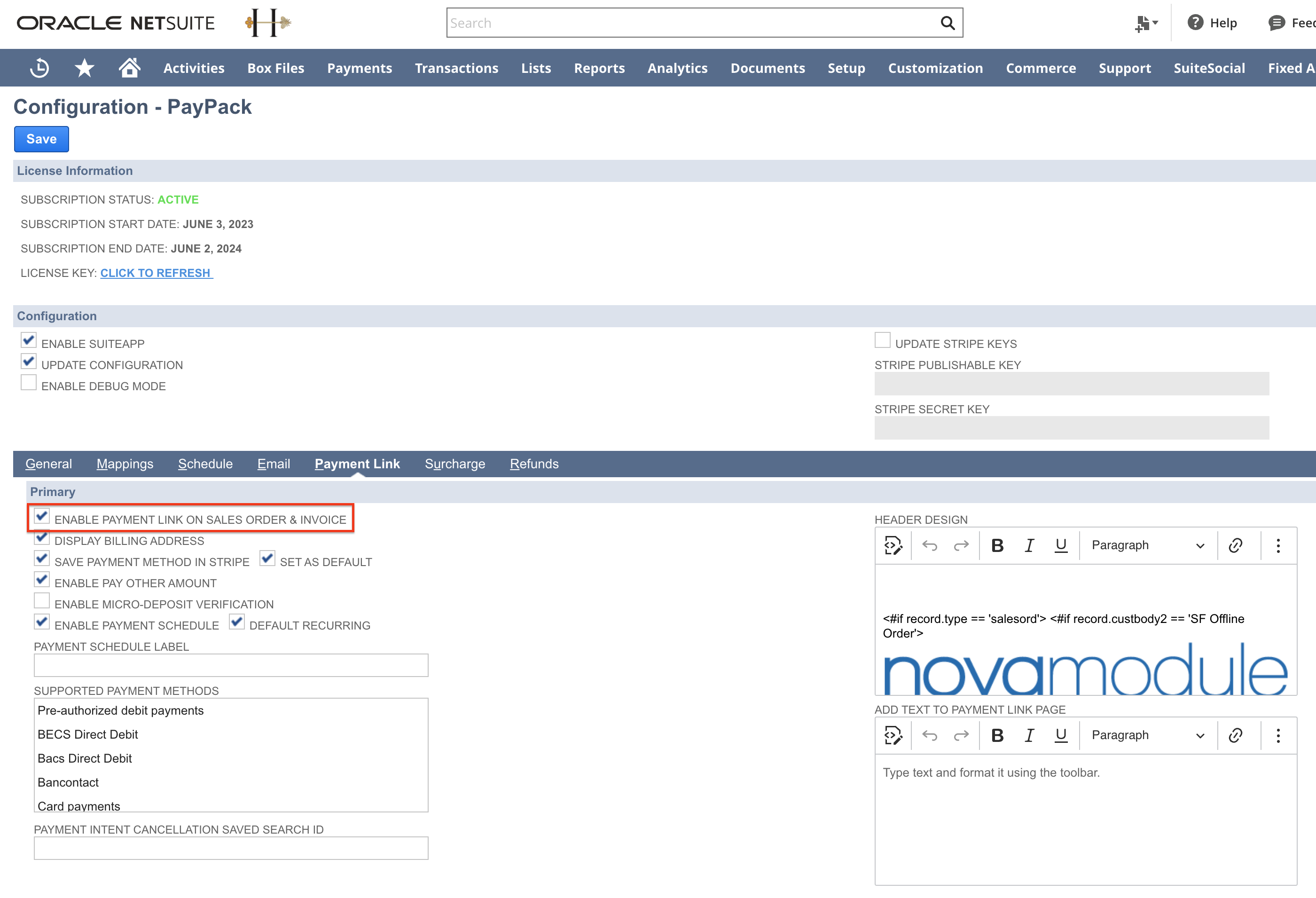Toggle Default Recurring checkbox

pos(237,622)
